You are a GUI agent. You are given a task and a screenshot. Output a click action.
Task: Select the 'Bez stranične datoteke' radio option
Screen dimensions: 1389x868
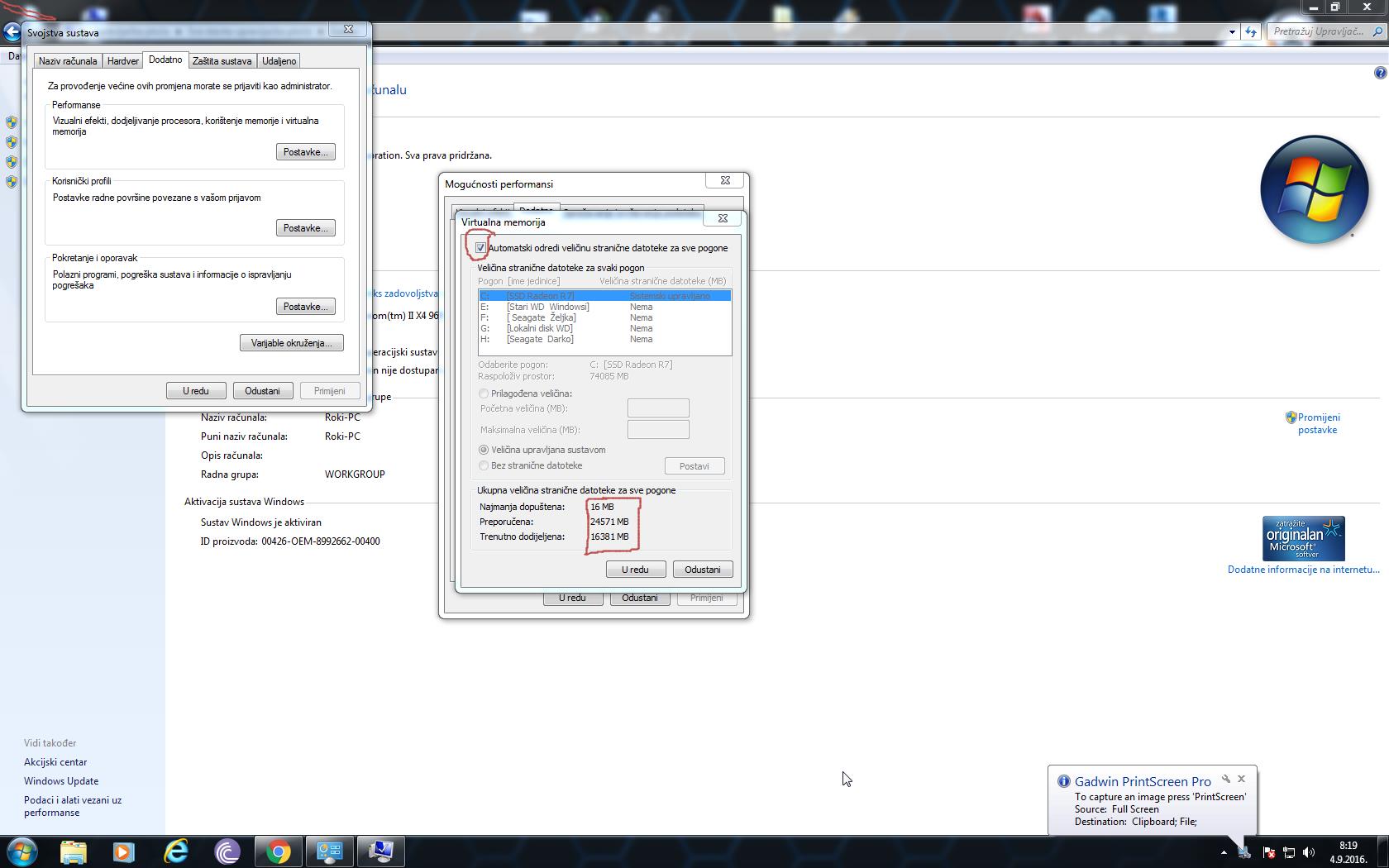(484, 465)
